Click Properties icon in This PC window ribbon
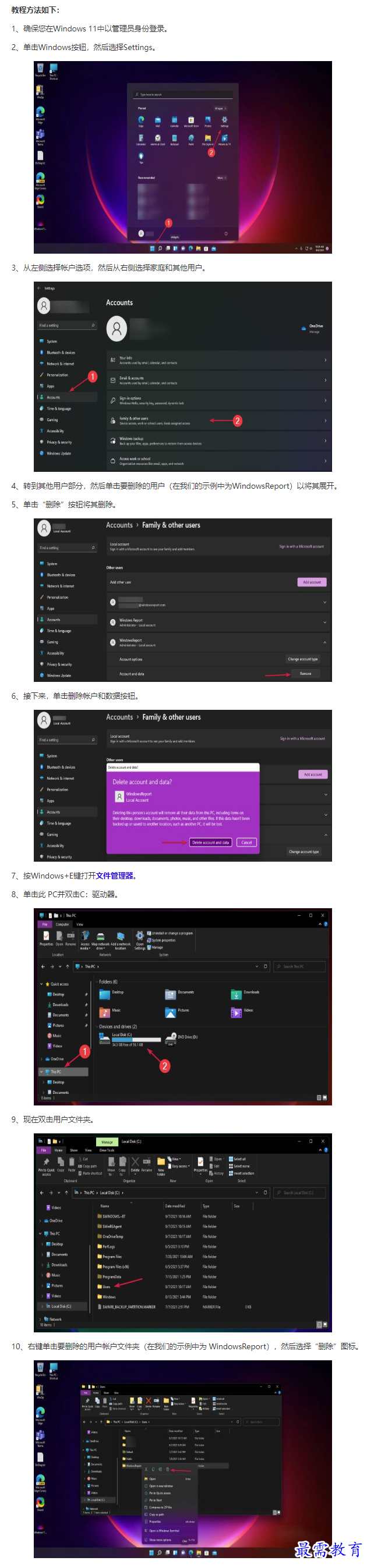Viewport: 367px width, 1568px height. 47,937
